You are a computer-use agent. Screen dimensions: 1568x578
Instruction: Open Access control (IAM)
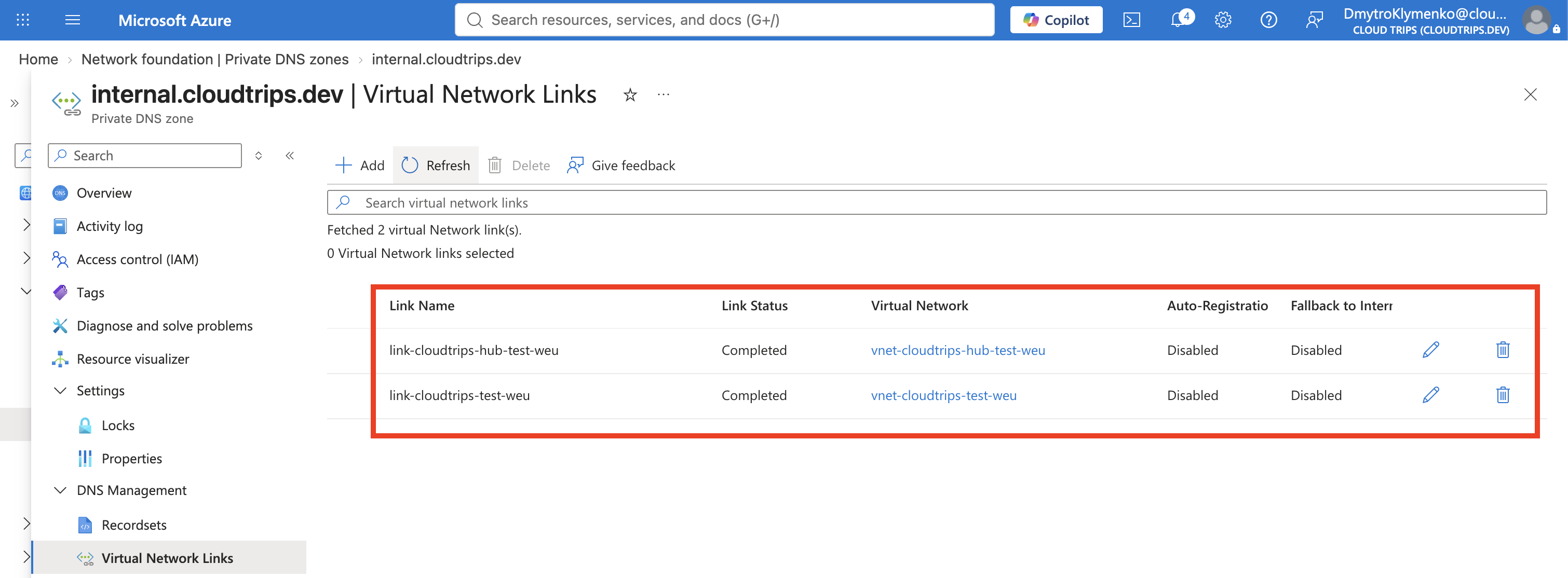(x=137, y=260)
